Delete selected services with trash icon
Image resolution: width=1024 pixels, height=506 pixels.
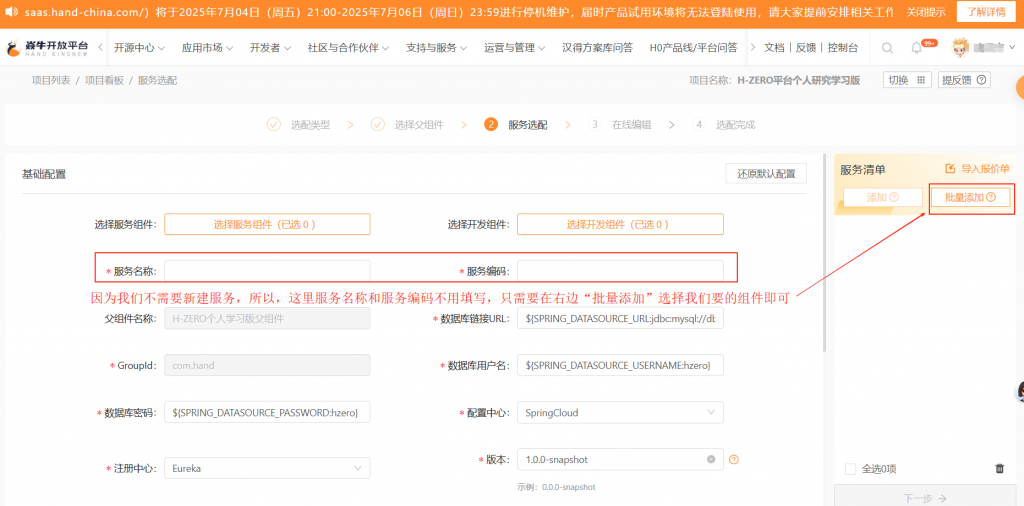coord(999,469)
